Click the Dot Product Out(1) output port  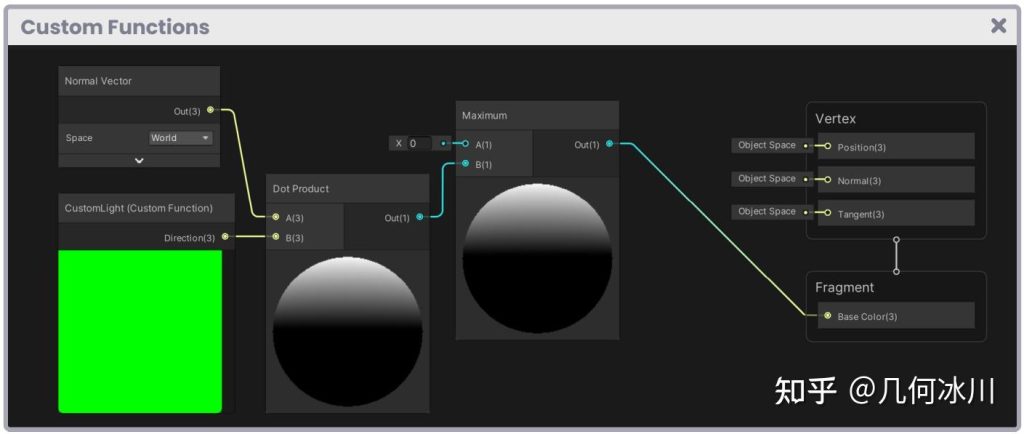pos(419,217)
